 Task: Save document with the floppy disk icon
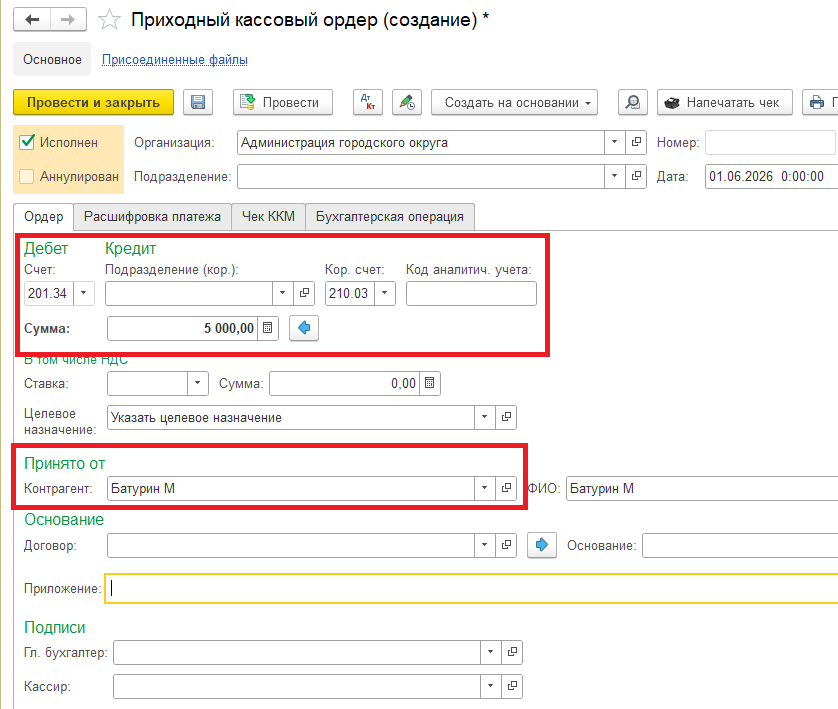pyautogui.click(x=198, y=102)
